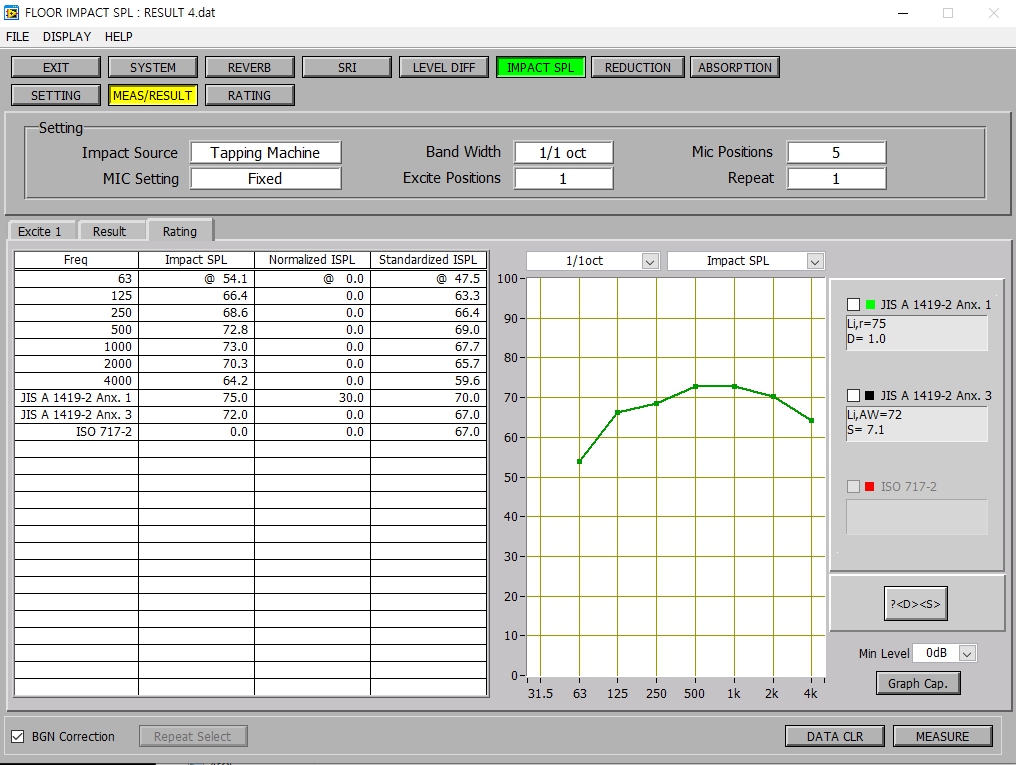This screenshot has height=765, width=1016.
Task: Select the SRI mode button
Action: 347,67
